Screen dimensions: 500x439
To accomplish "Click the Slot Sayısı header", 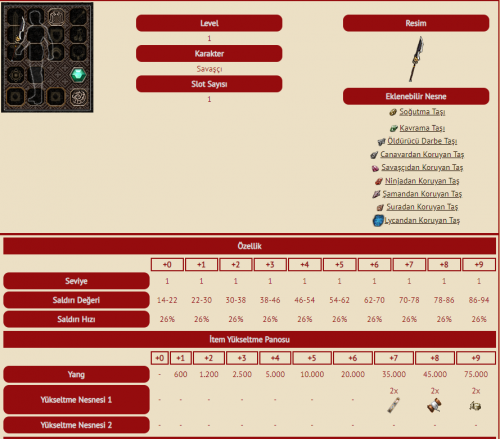I will [209, 84].
